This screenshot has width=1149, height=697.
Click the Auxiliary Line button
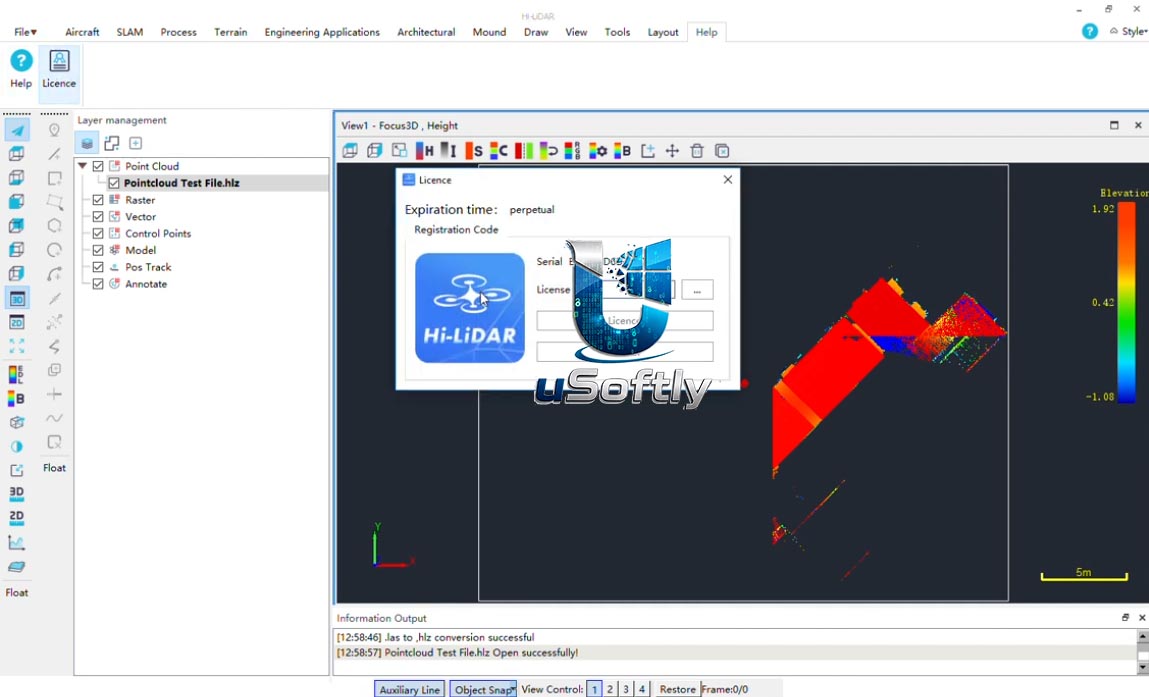(x=410, y=689)
